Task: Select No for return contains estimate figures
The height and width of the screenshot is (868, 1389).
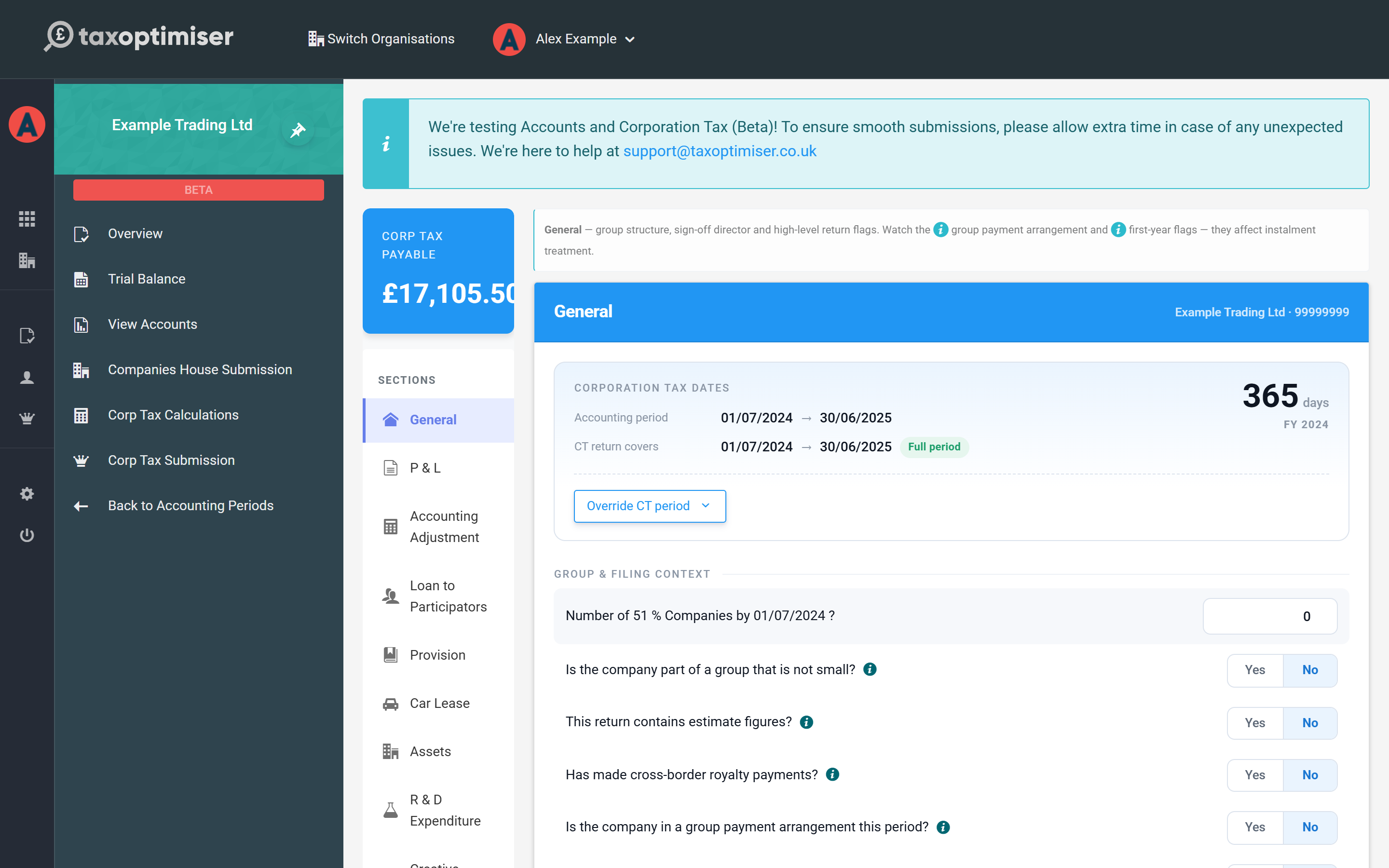Action: click(x=1310, y=723)
